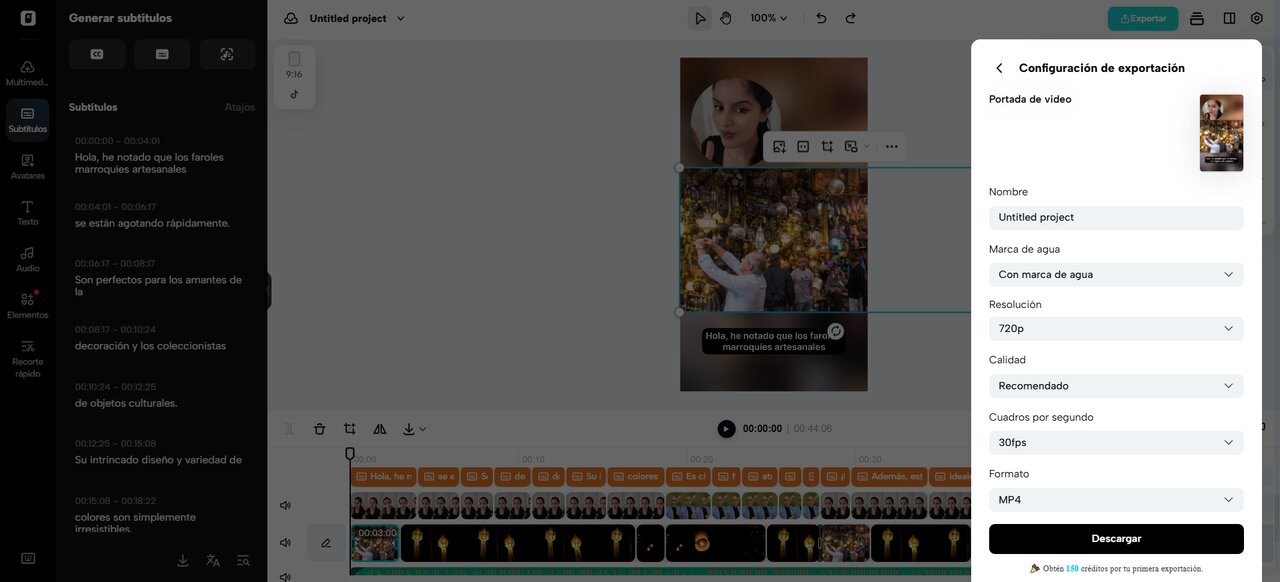Undo the last action

821,18
